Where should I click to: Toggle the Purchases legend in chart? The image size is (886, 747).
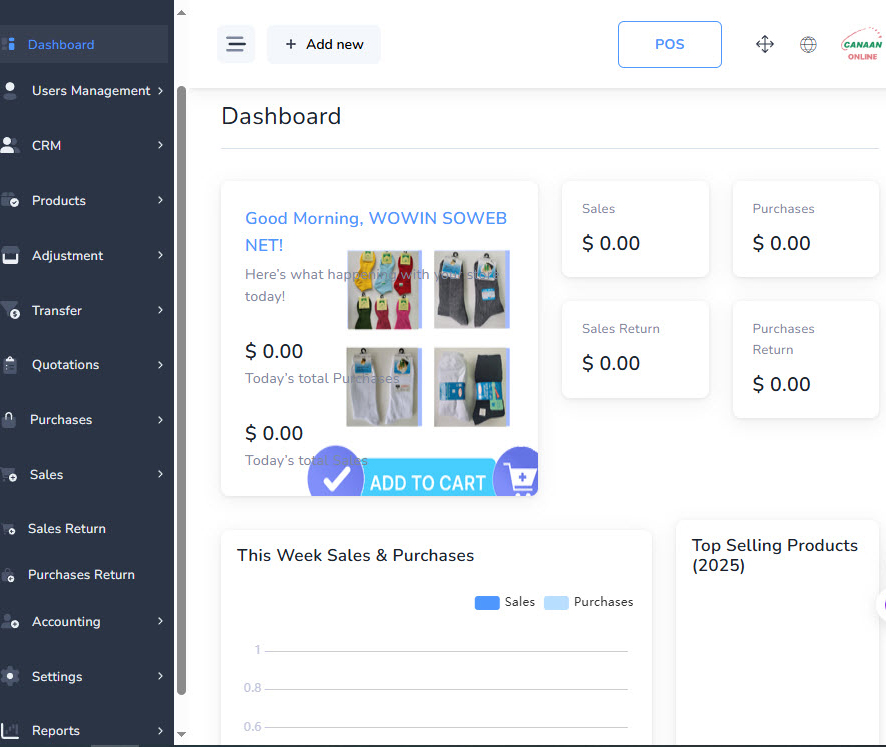click(589, 602)
